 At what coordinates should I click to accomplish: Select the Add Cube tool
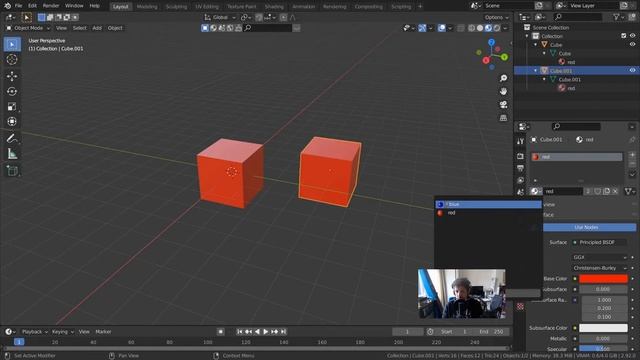(12, 171)
